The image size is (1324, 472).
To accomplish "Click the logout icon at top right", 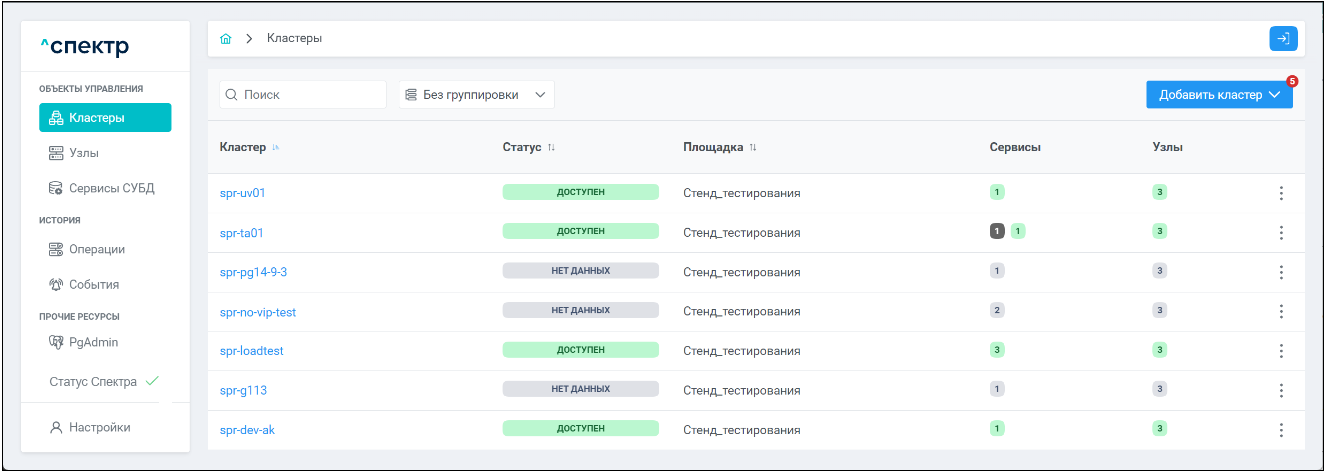I will click(1283, 39).
